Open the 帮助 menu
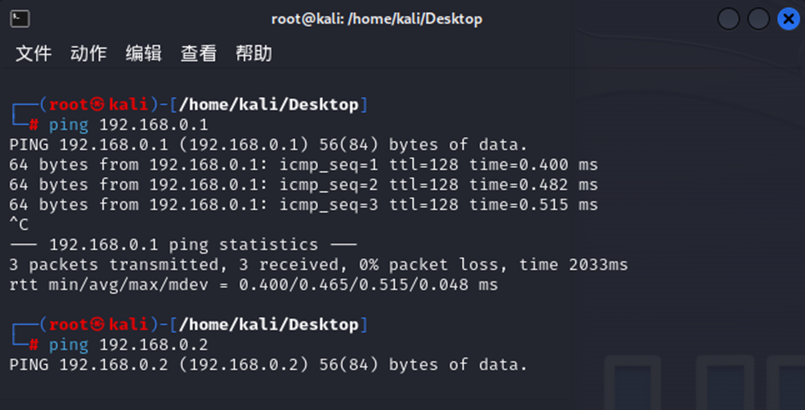 [253, 54]
